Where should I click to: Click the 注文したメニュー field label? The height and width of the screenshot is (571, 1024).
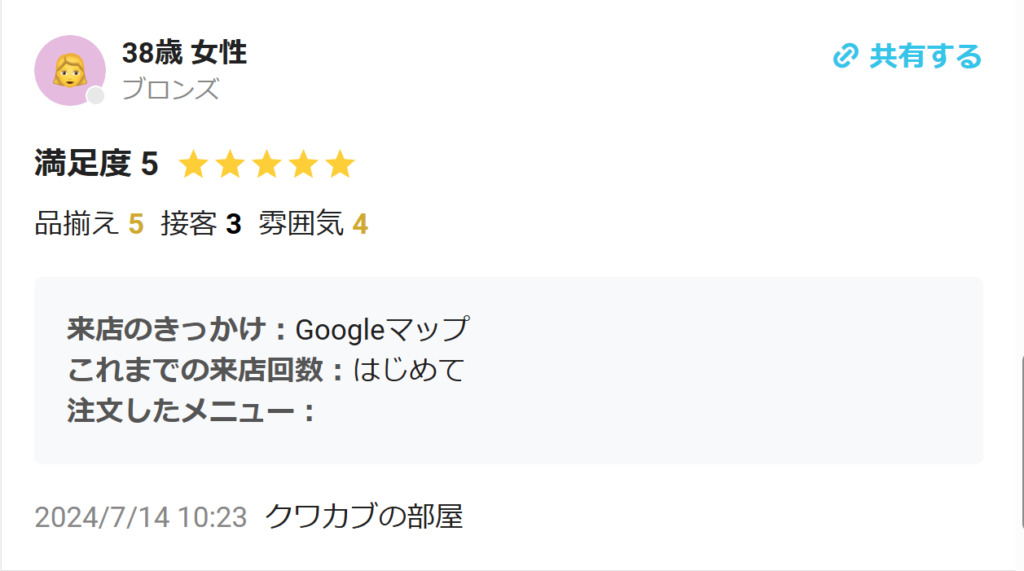pyautogui.click(x=191, y=412)
